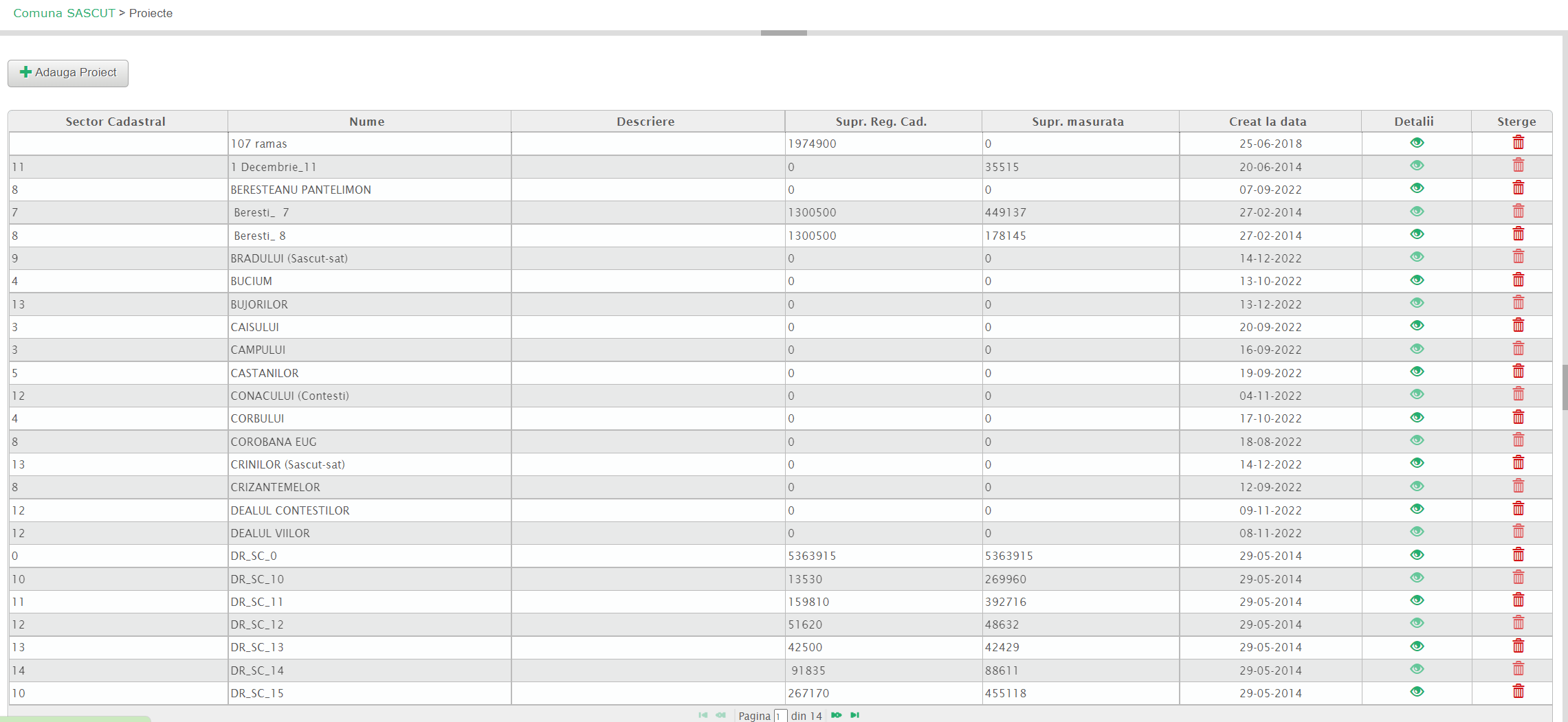The height and width of the screenshot is (722, 1568).
Task: Delete the BERESTEANU PANTELIMON project
Action: (x=1518, y=188)
